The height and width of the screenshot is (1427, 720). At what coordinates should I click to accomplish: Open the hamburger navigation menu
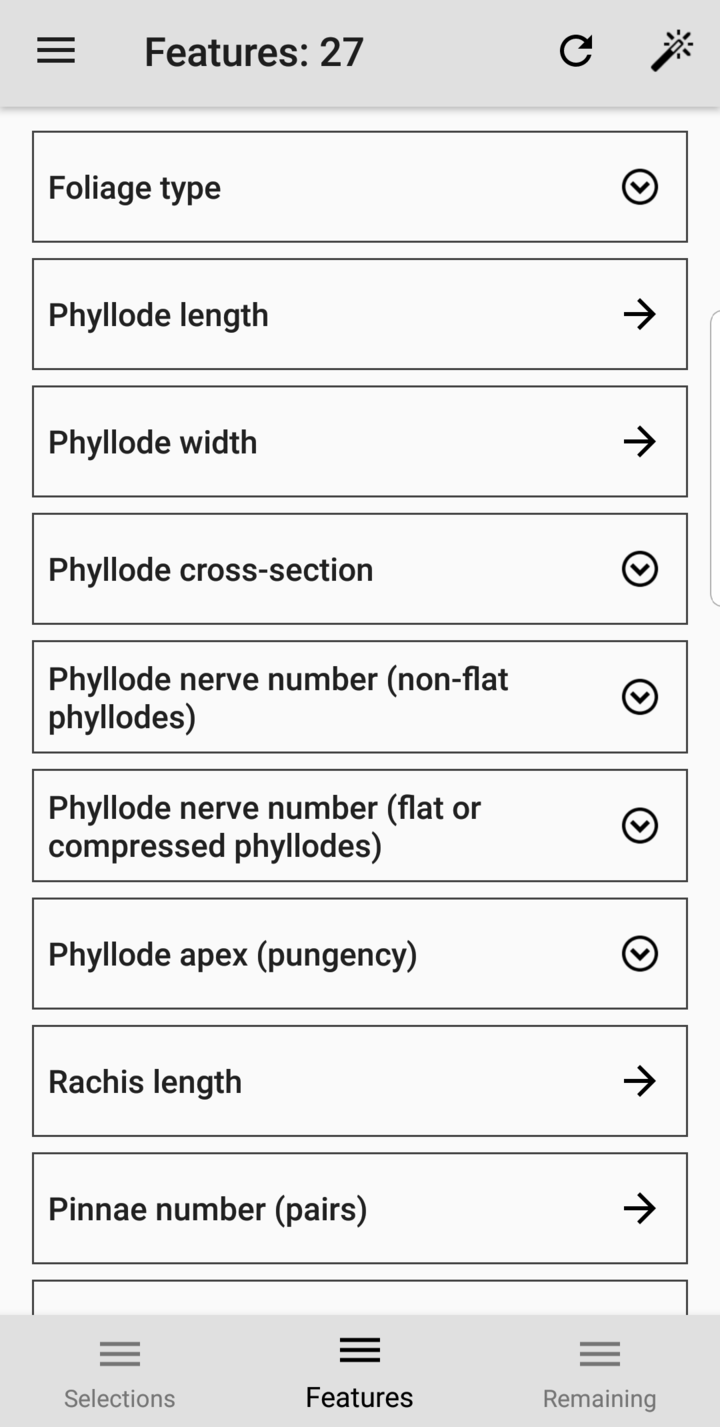(x=56, y=51)
